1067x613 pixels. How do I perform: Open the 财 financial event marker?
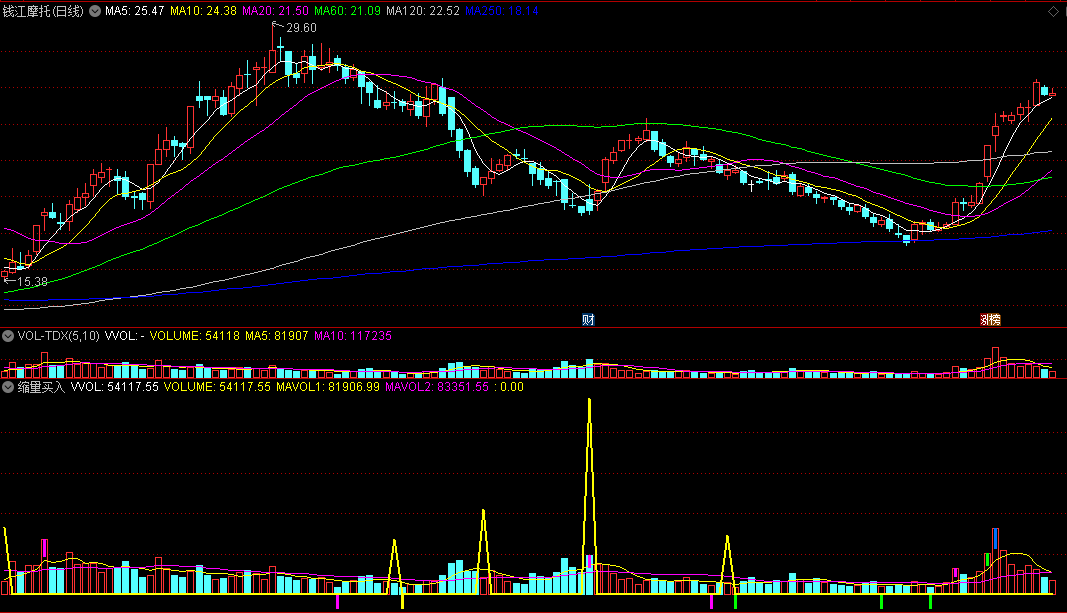coord(589,320)
